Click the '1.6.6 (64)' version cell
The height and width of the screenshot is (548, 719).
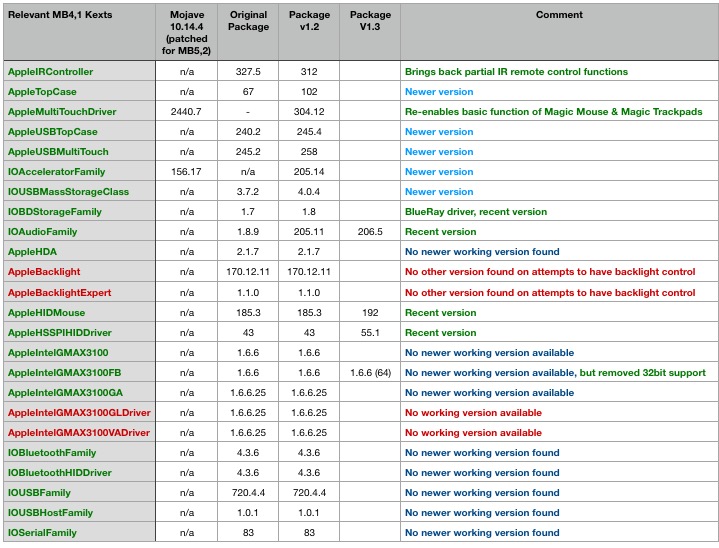point(371,373)
